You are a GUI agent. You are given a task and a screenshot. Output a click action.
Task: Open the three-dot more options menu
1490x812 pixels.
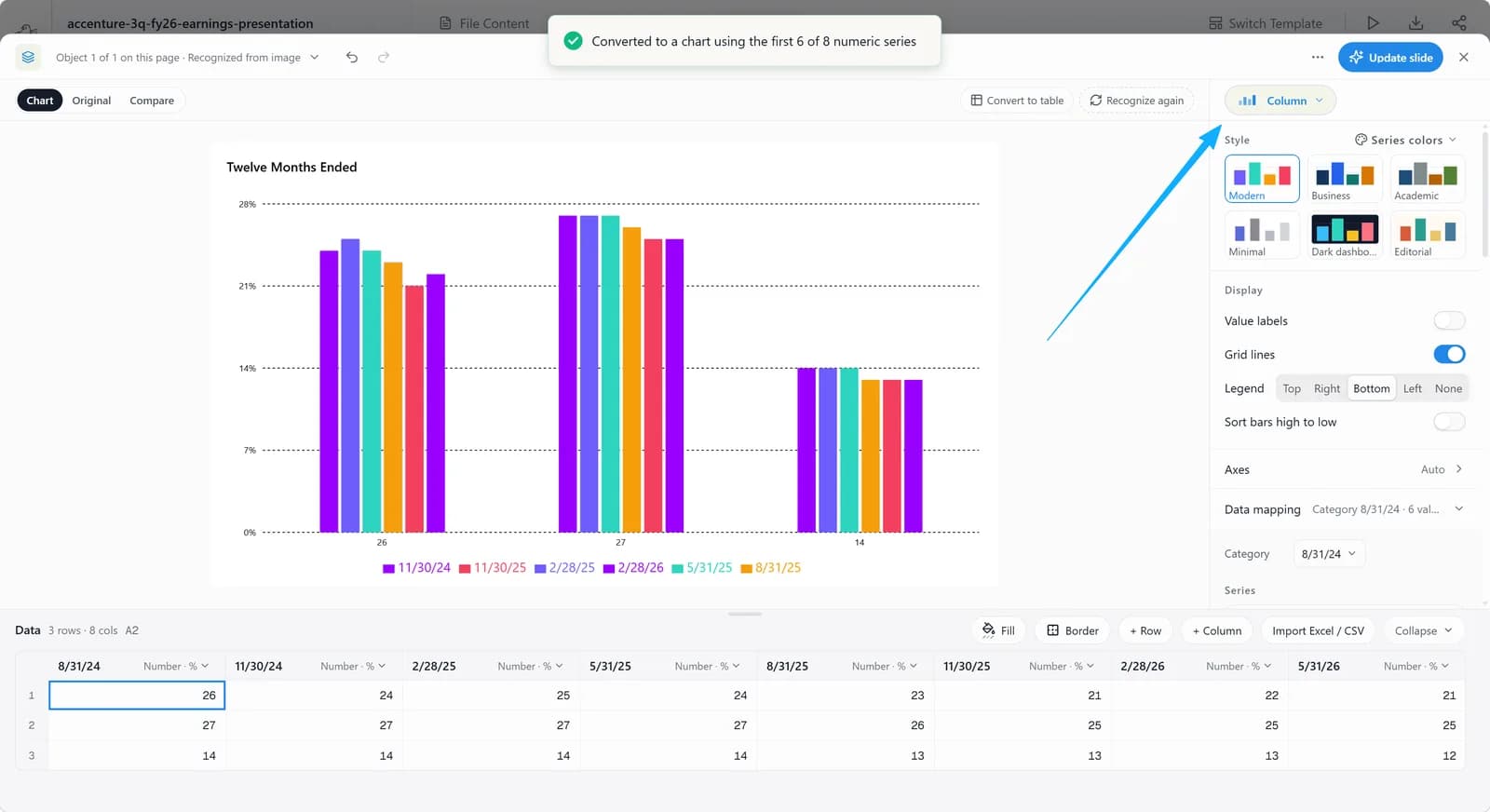pyautogui.click(x=1318, y=58)
